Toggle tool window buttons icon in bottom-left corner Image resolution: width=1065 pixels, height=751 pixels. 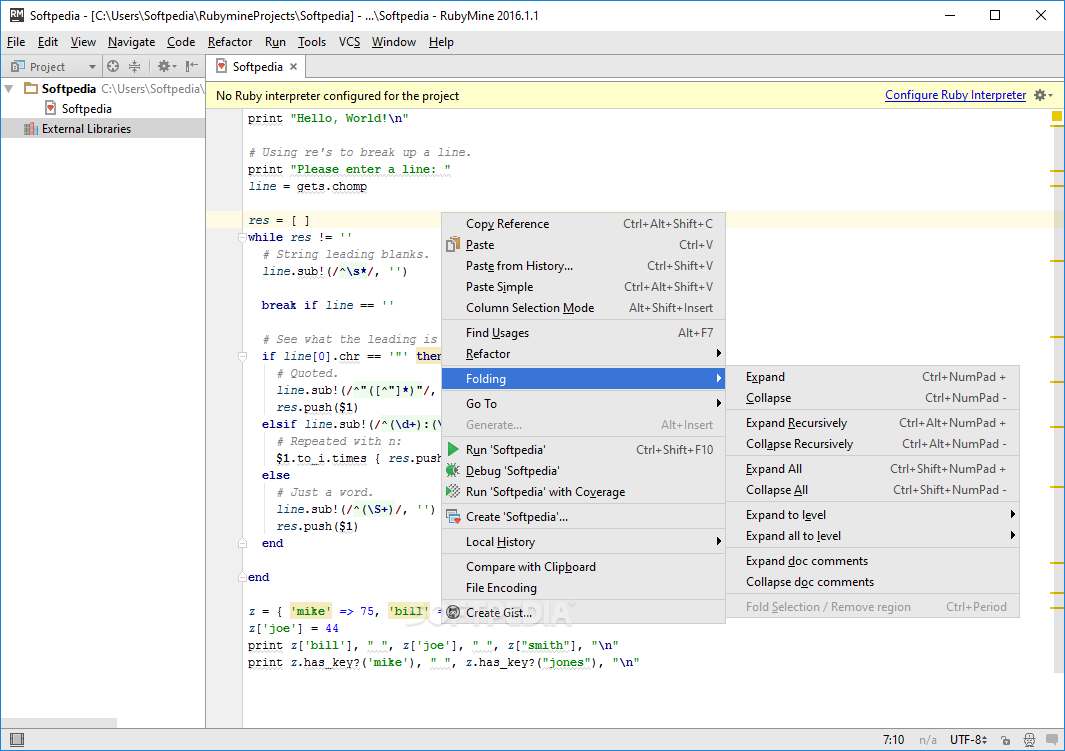pyautogui.click(x=17, y=739)
